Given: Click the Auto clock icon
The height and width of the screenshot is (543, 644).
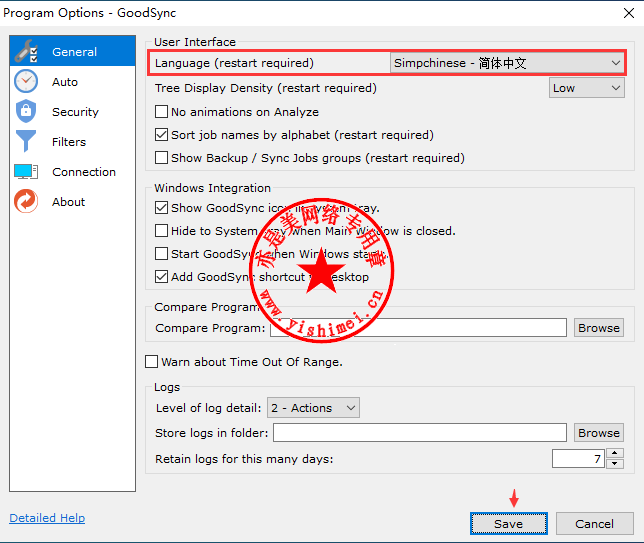Looking at the screenshot, I should [26, 81].
